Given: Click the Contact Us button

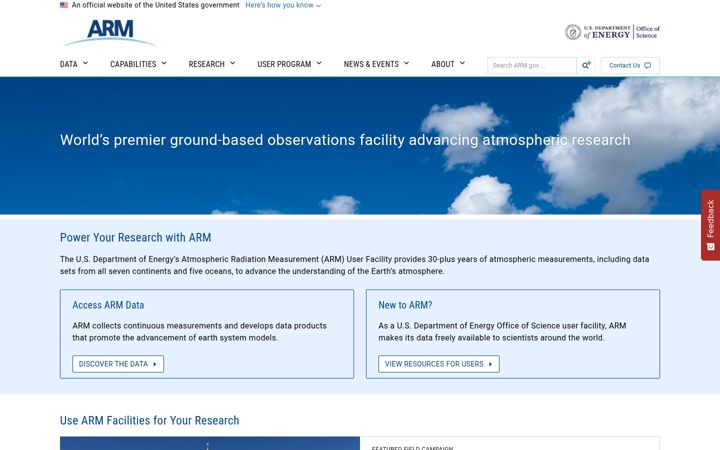Looking at the screenshot, I should coord(630,65).
